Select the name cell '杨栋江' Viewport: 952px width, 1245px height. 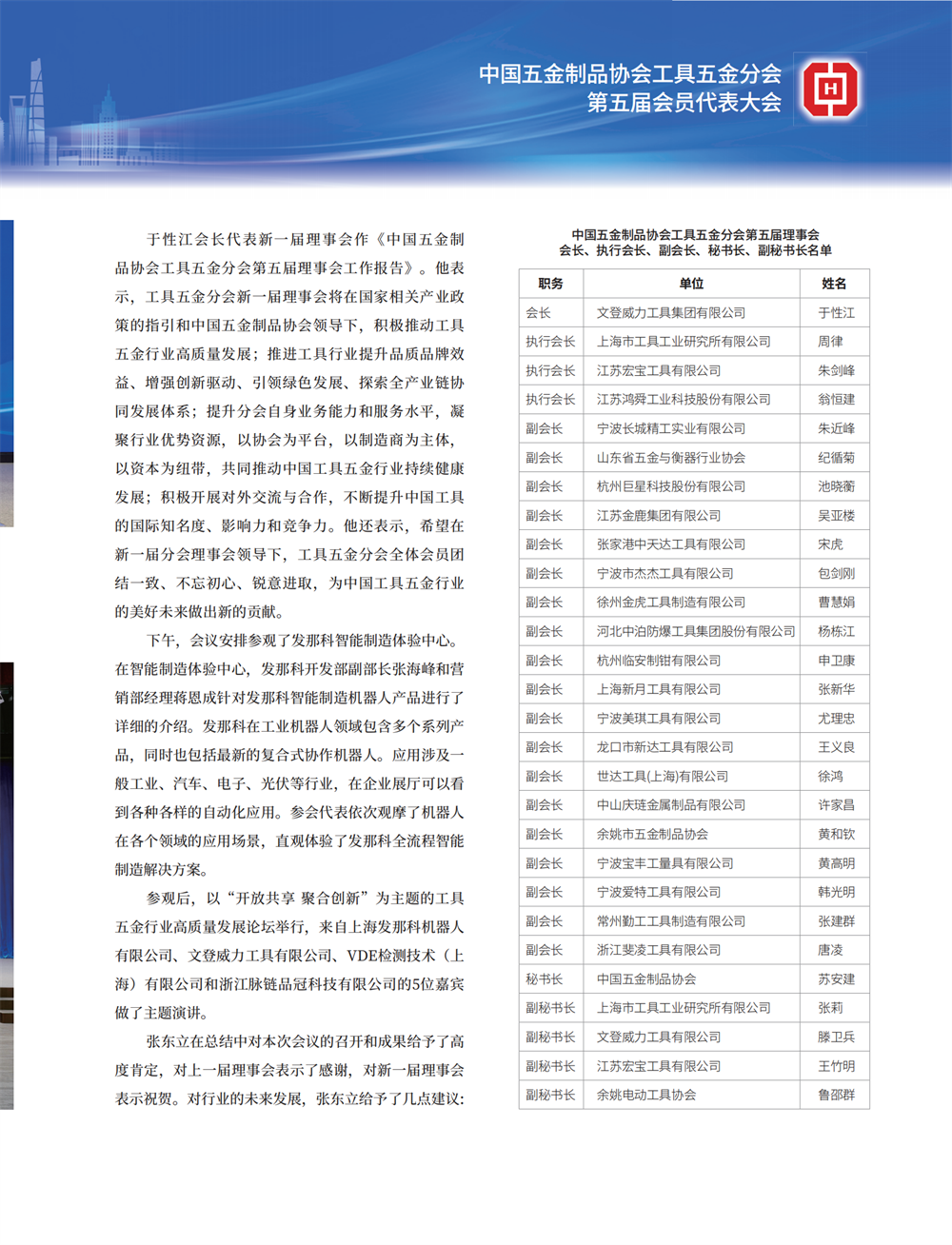837,631
